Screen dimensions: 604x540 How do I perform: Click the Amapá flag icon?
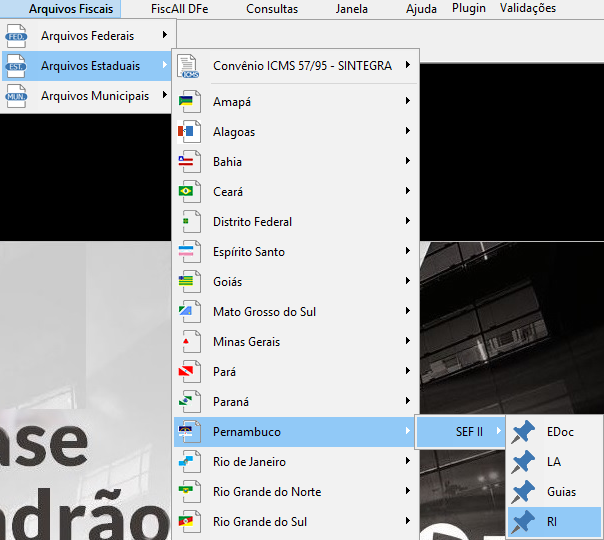pos(189,102)
